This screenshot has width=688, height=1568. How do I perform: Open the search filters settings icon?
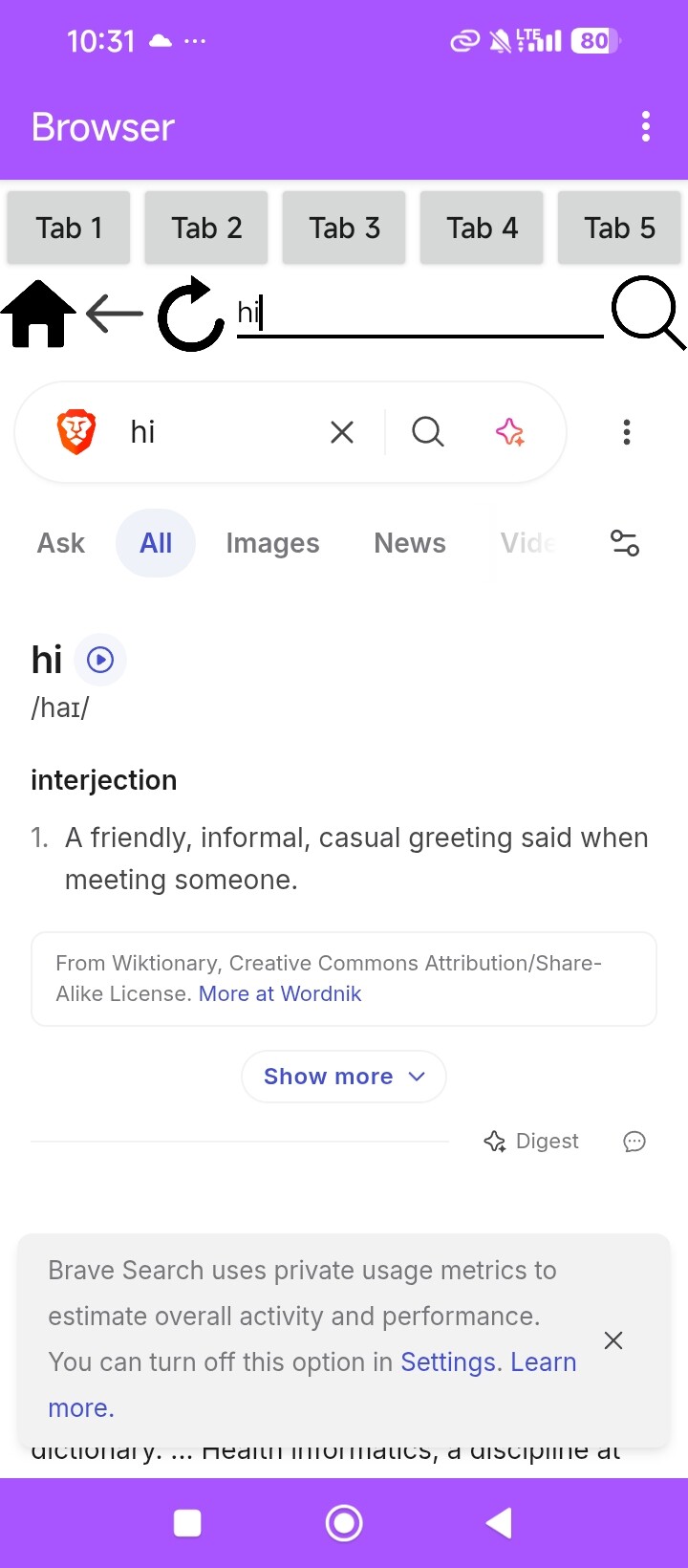pos(625,543)
